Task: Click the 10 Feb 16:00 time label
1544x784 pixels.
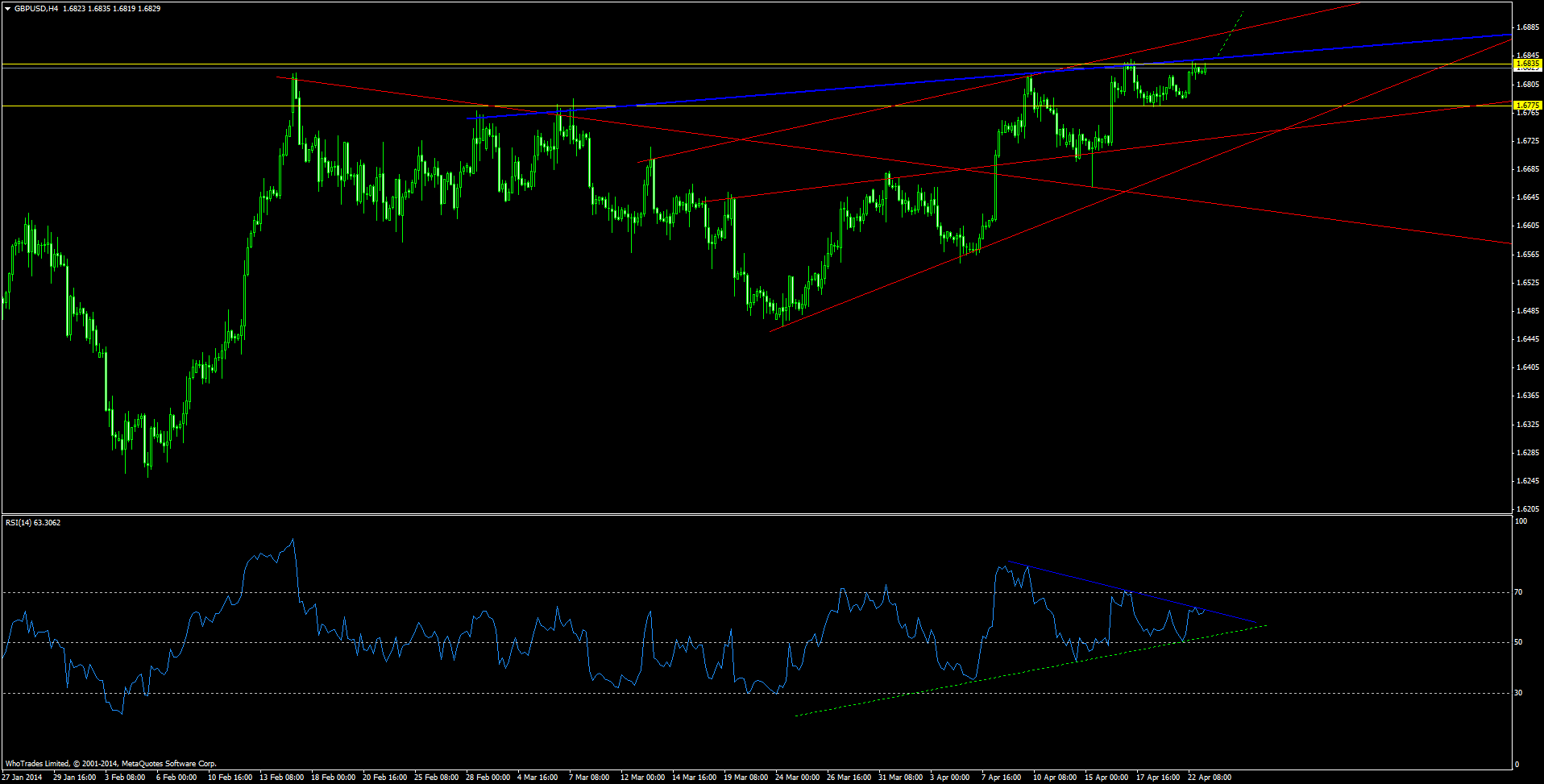Action: coord(230,778)
